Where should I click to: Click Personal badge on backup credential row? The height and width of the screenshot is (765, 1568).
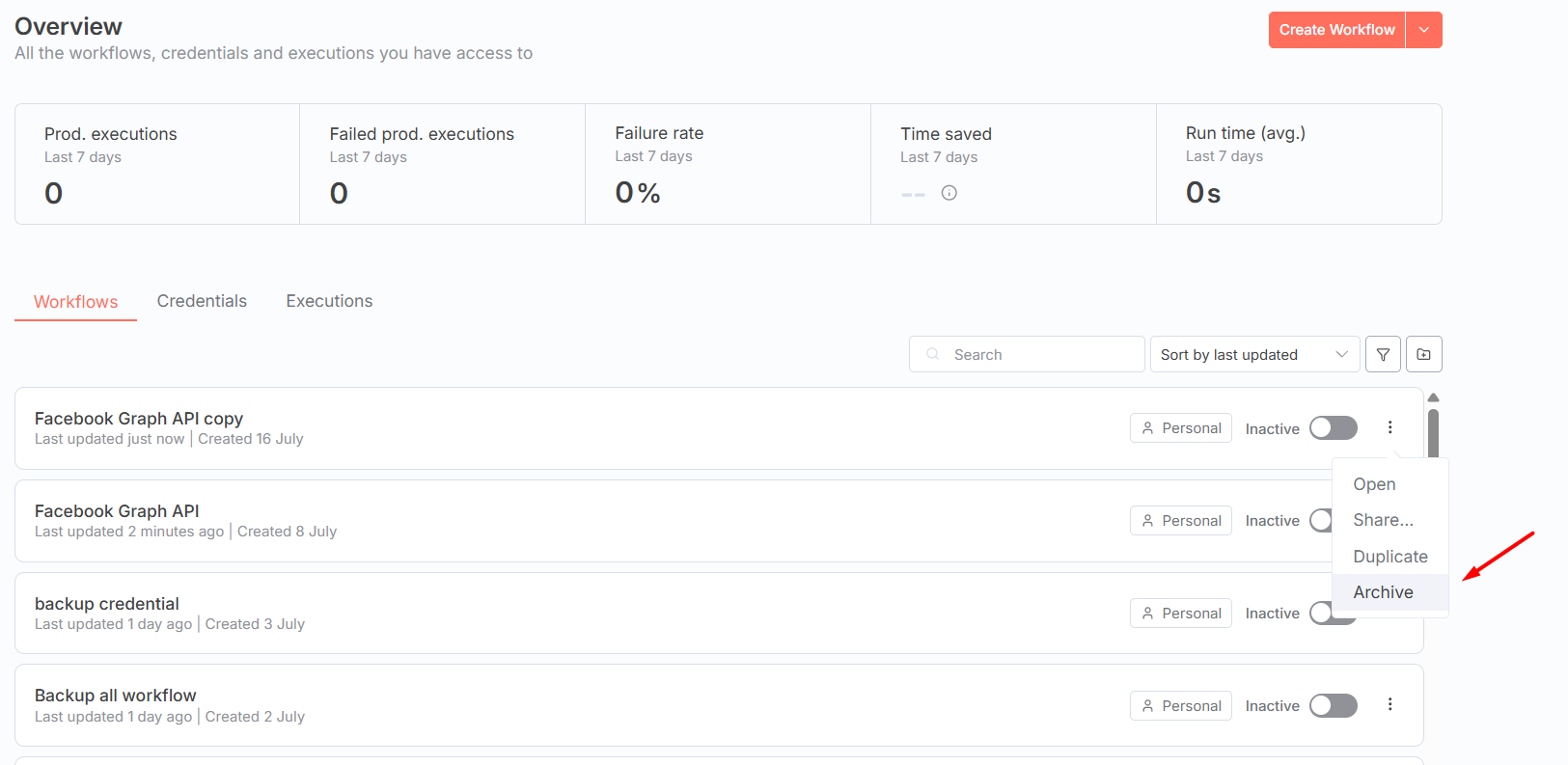(1181, 613)
